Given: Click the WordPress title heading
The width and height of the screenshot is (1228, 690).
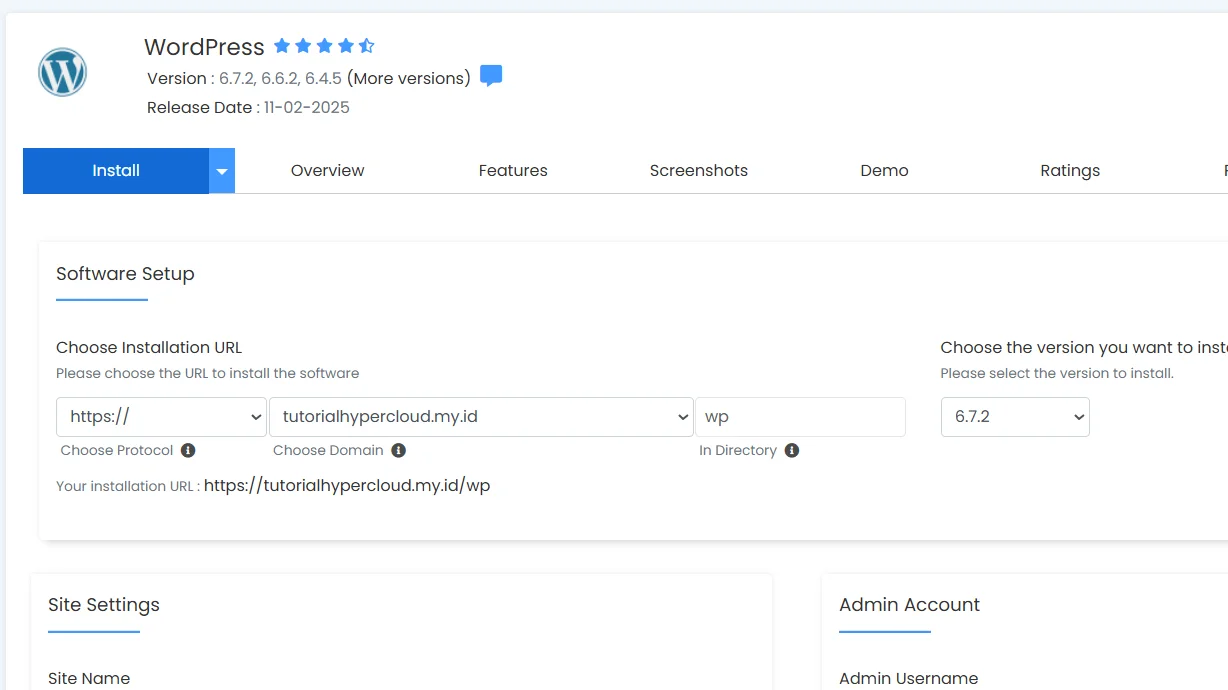Looking at the screenshot, I should [204, 47].
